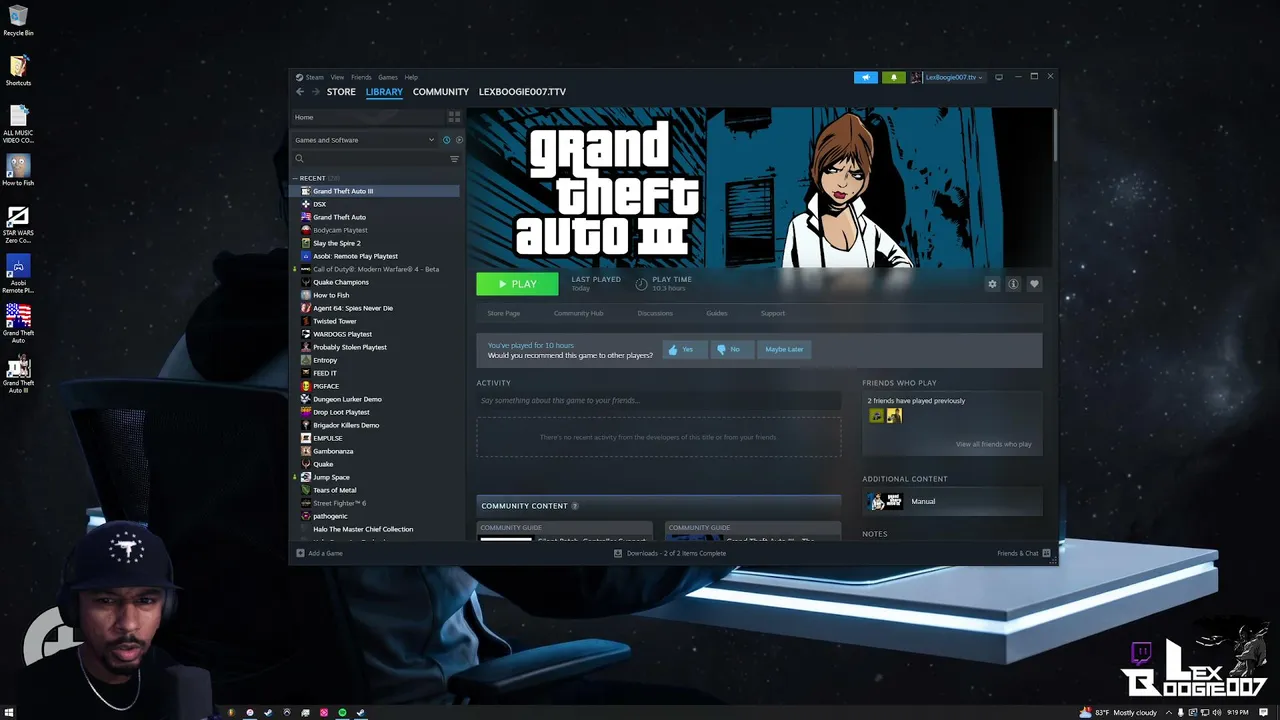Click the DSX app icon in library list

[x=306, y=204]
